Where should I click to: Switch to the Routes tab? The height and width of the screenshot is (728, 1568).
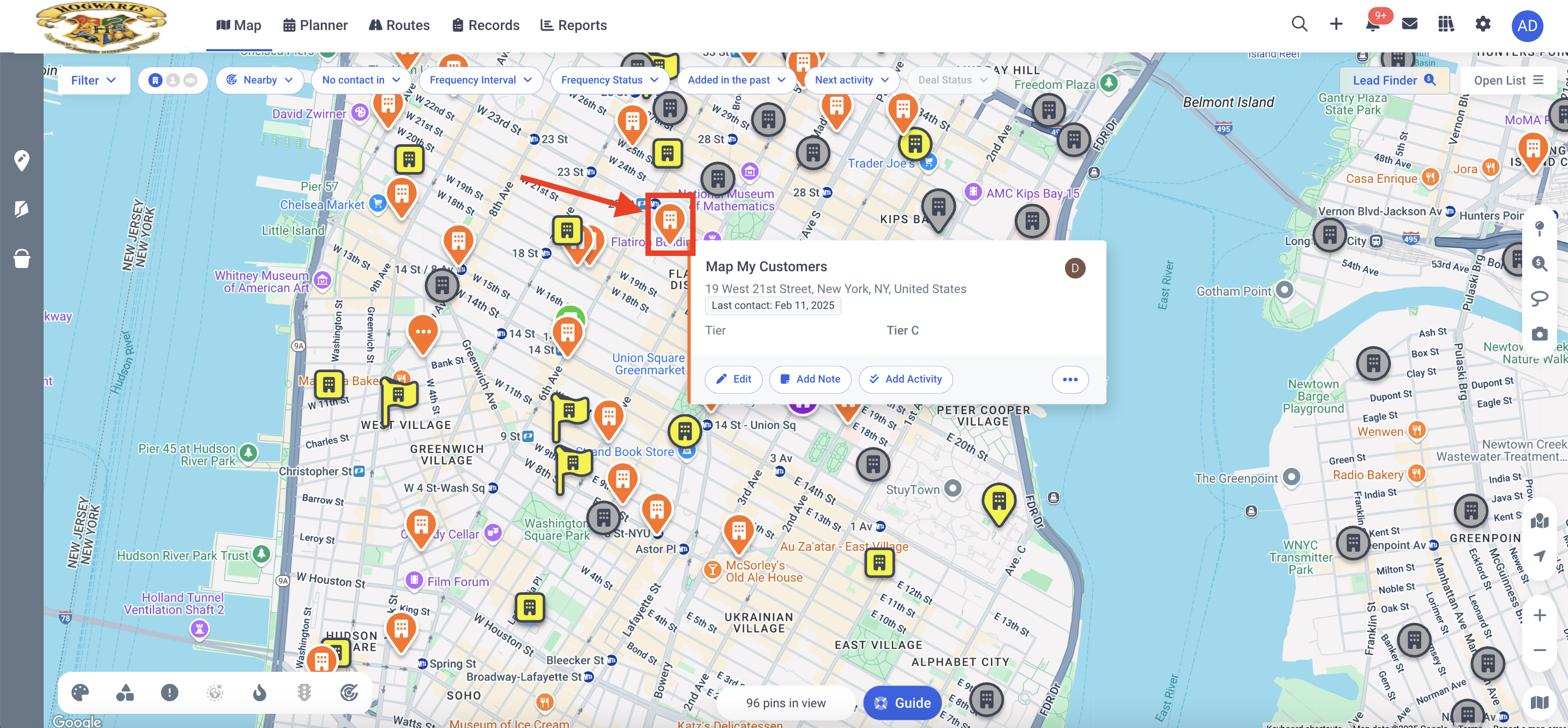tap(399, 25)
